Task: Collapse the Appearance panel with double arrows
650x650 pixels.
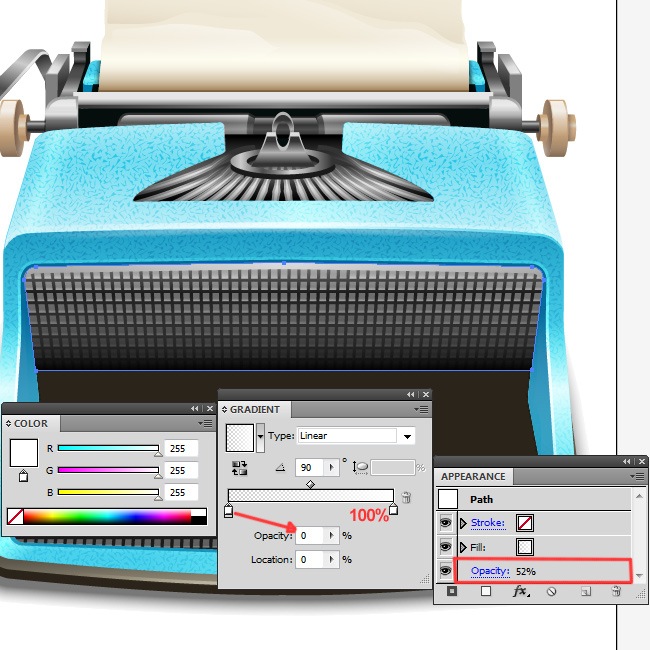Action: click(626, 461)
